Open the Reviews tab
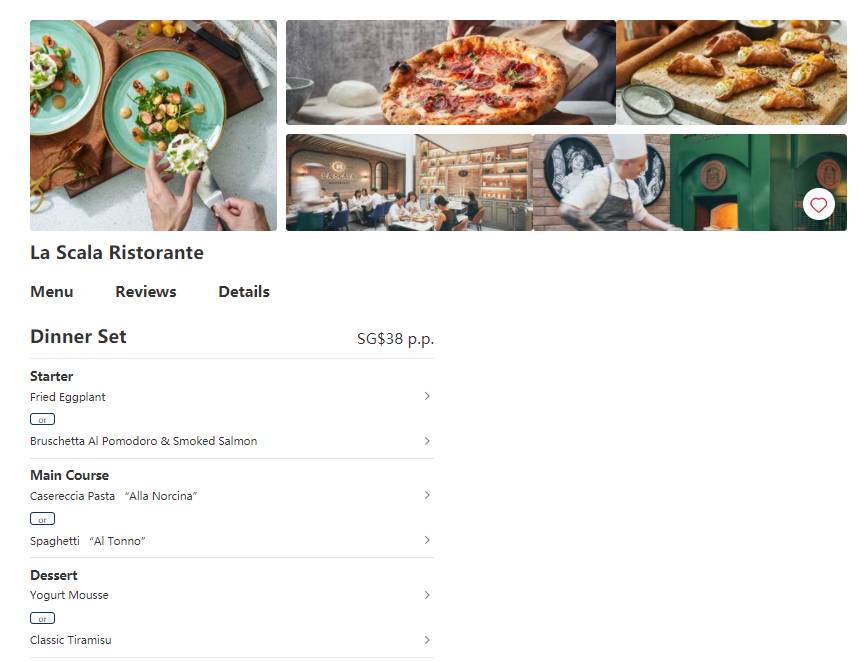The image size is (859, 661). point(146,292)
